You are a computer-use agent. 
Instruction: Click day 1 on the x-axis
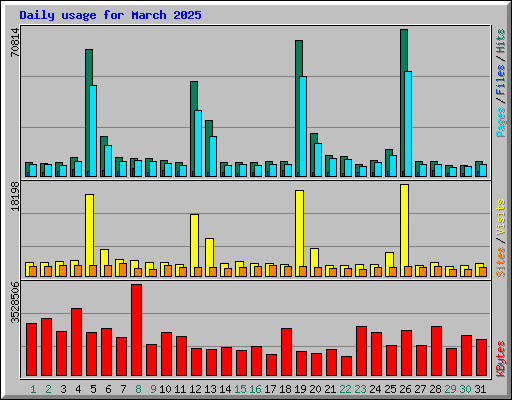tap(33, 389)
